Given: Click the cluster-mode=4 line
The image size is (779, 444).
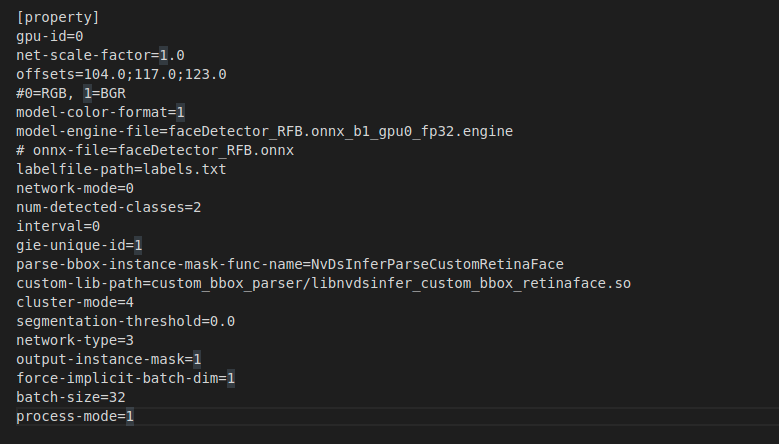Looking at the screenshot, I should pyautogui.click(x=75, y=302).
